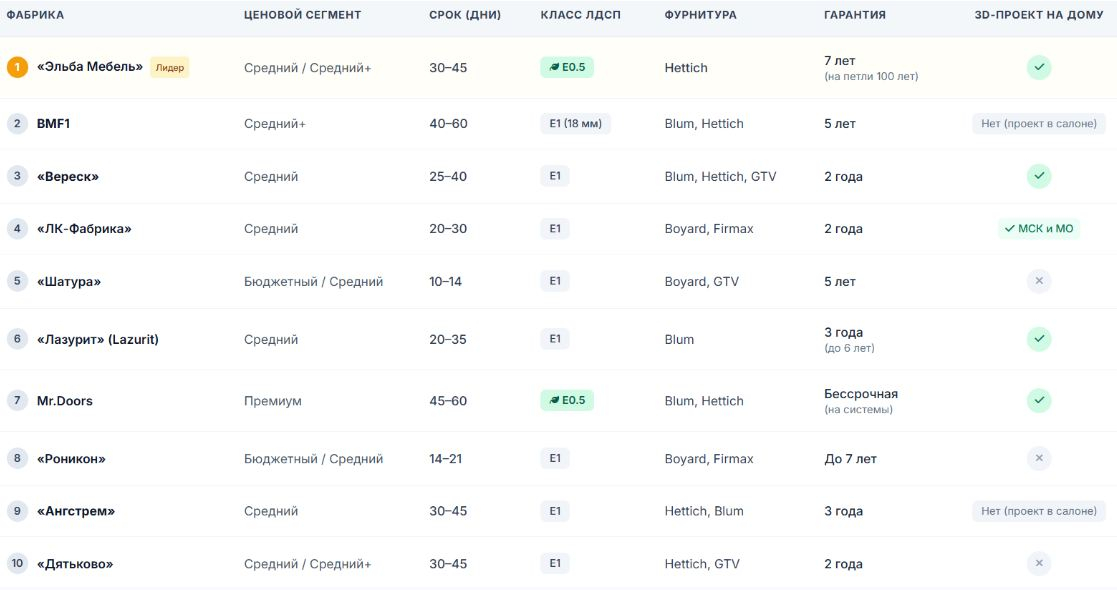
Task: Click grey cross icon in «Дятьково» row
Action: 1039,564
